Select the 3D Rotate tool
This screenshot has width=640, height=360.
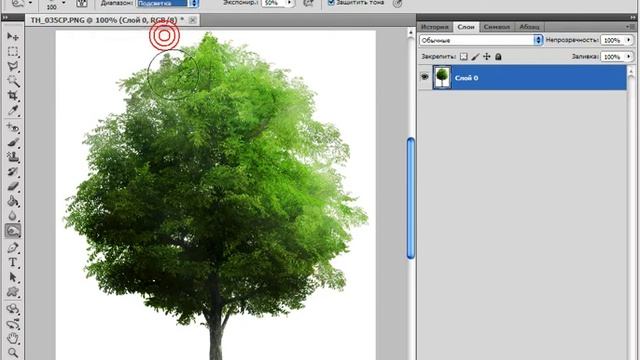13,309
